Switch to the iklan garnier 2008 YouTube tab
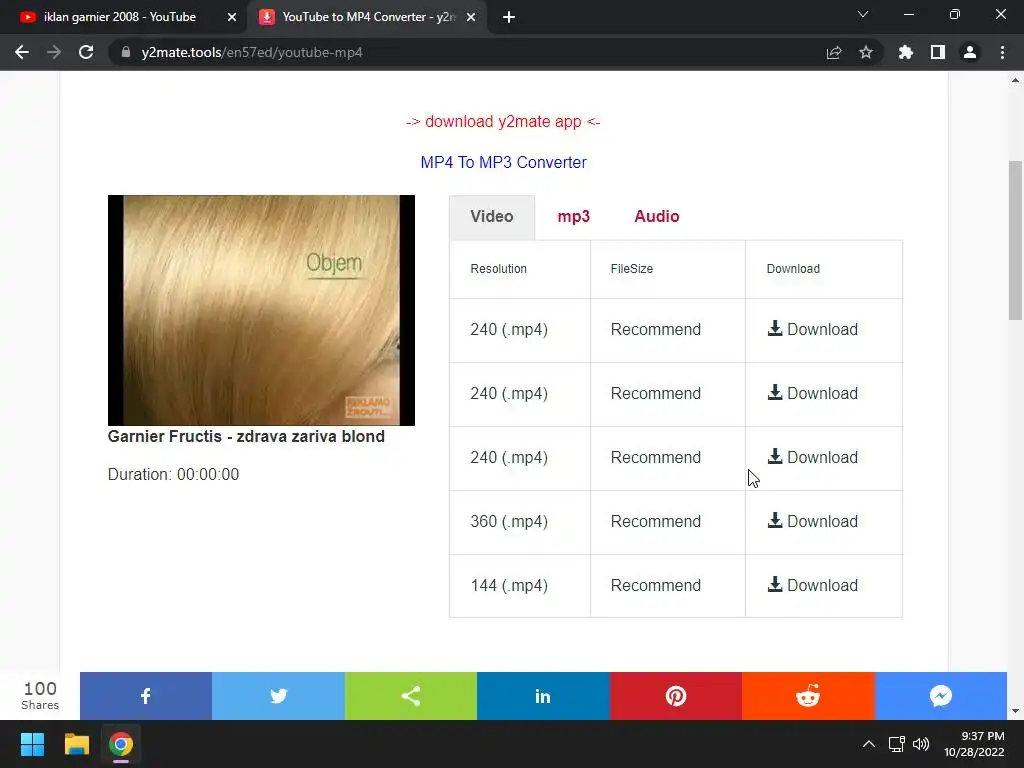 click(120, 17)
